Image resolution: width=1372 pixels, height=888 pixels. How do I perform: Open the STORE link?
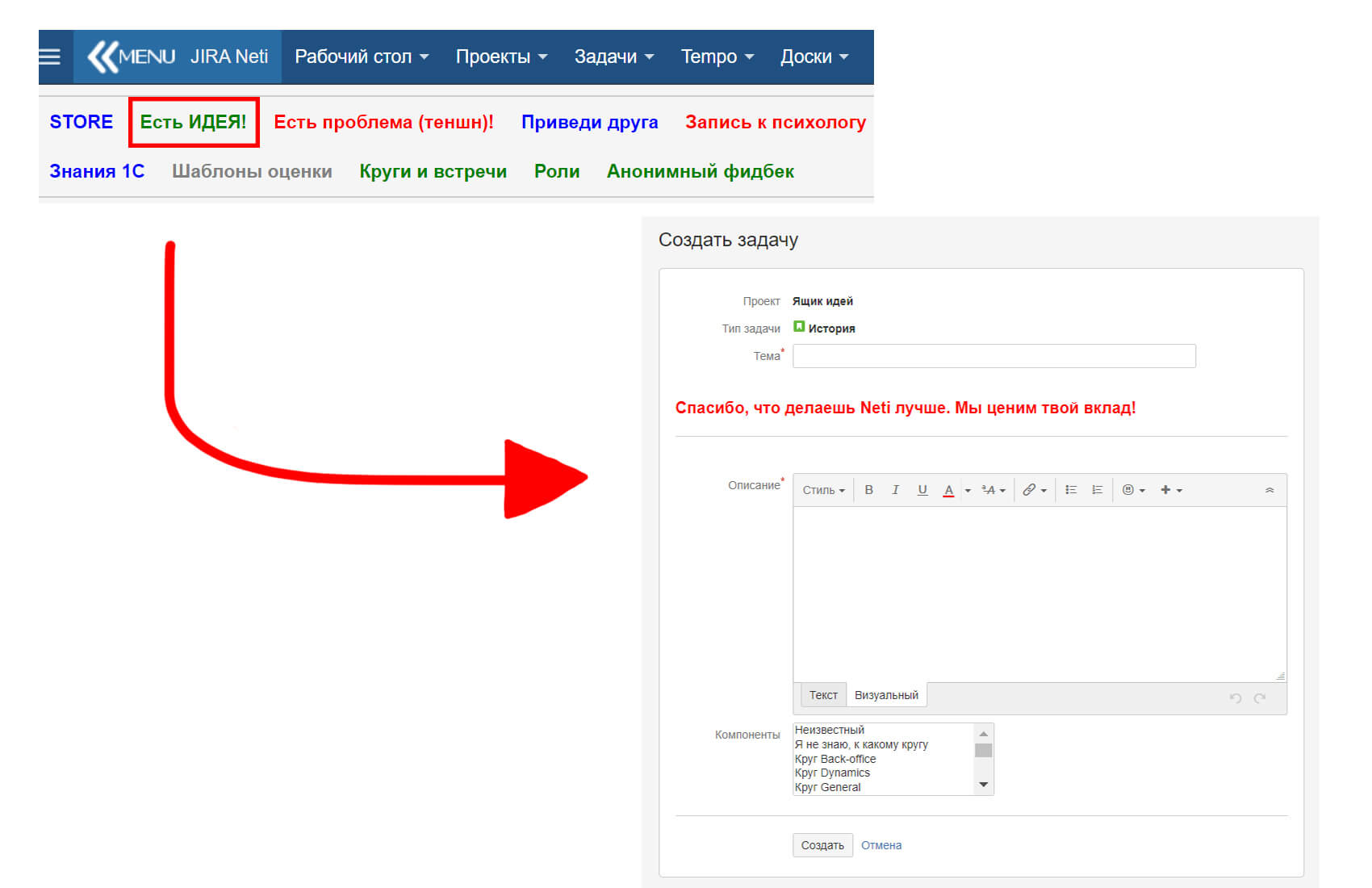coord(82,122)
